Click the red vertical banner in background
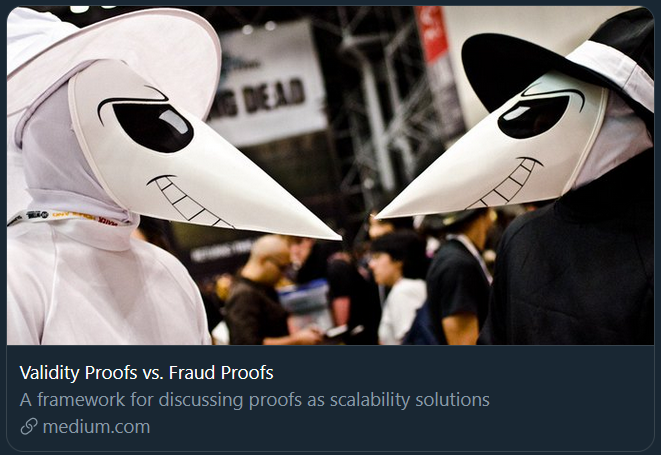This screenshot has height=455, width=661. tap(431, 34)
